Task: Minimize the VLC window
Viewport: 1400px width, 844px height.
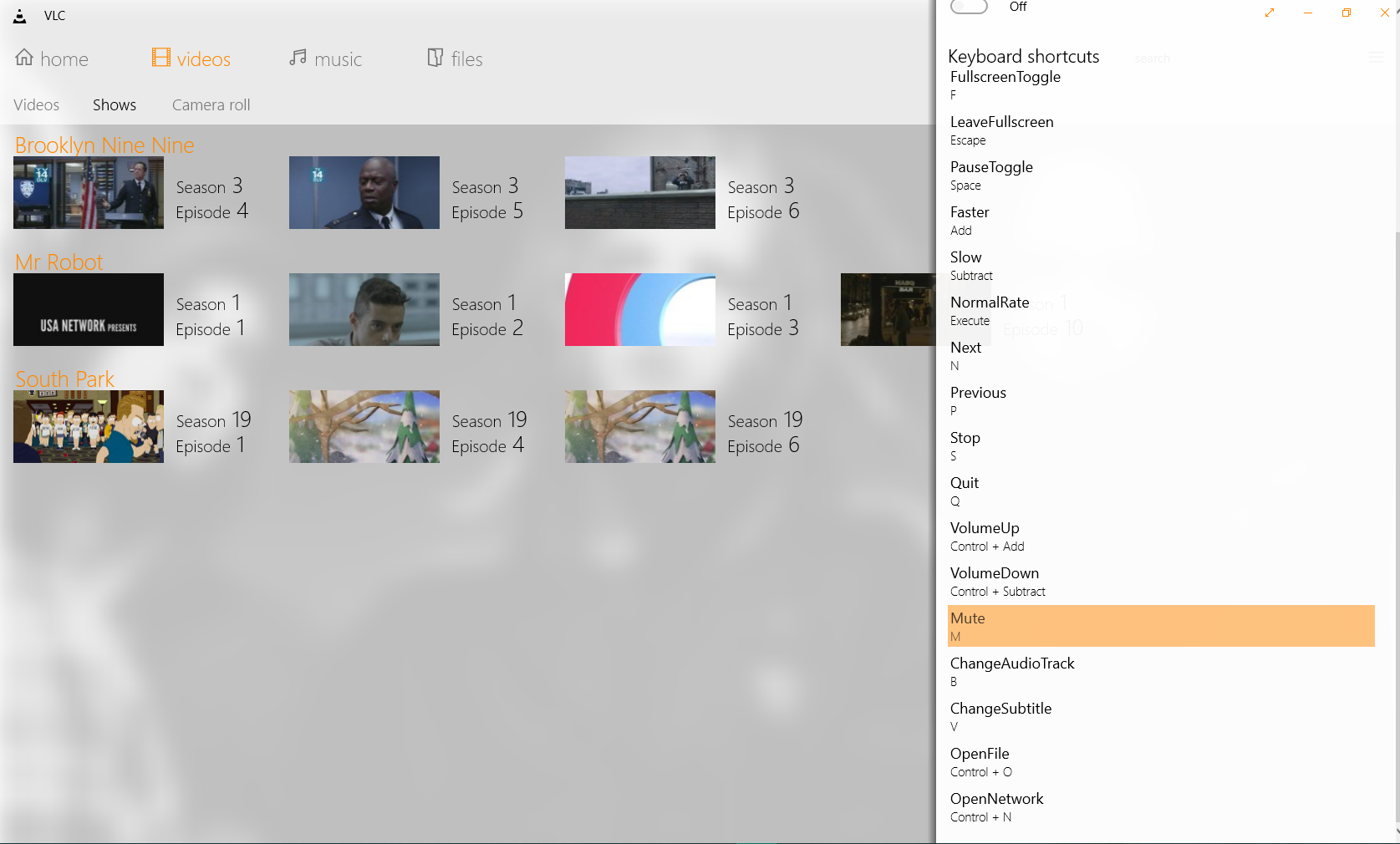Action: point(1308,13)
